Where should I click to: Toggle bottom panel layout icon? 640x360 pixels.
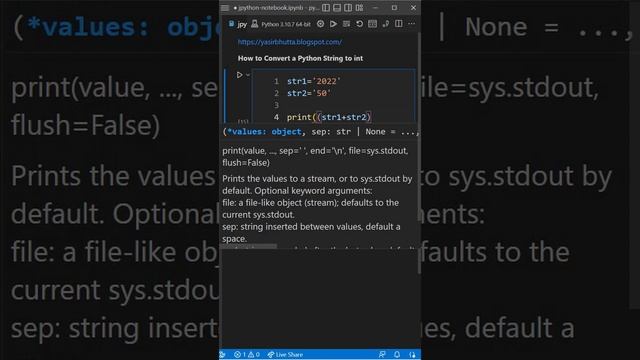[337, 8]
